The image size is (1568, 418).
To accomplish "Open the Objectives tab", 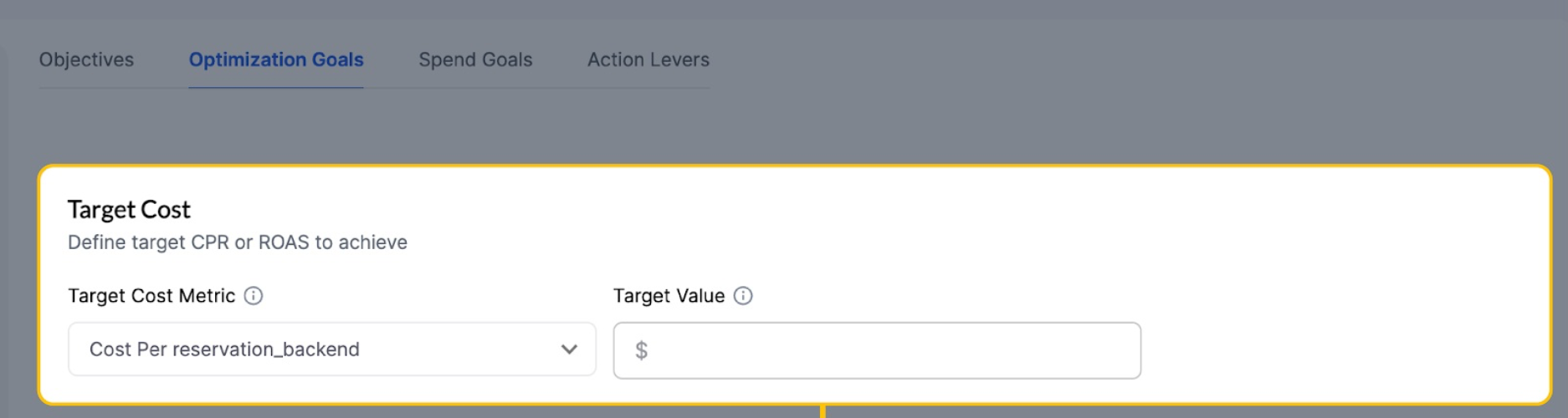I will 86,60.
